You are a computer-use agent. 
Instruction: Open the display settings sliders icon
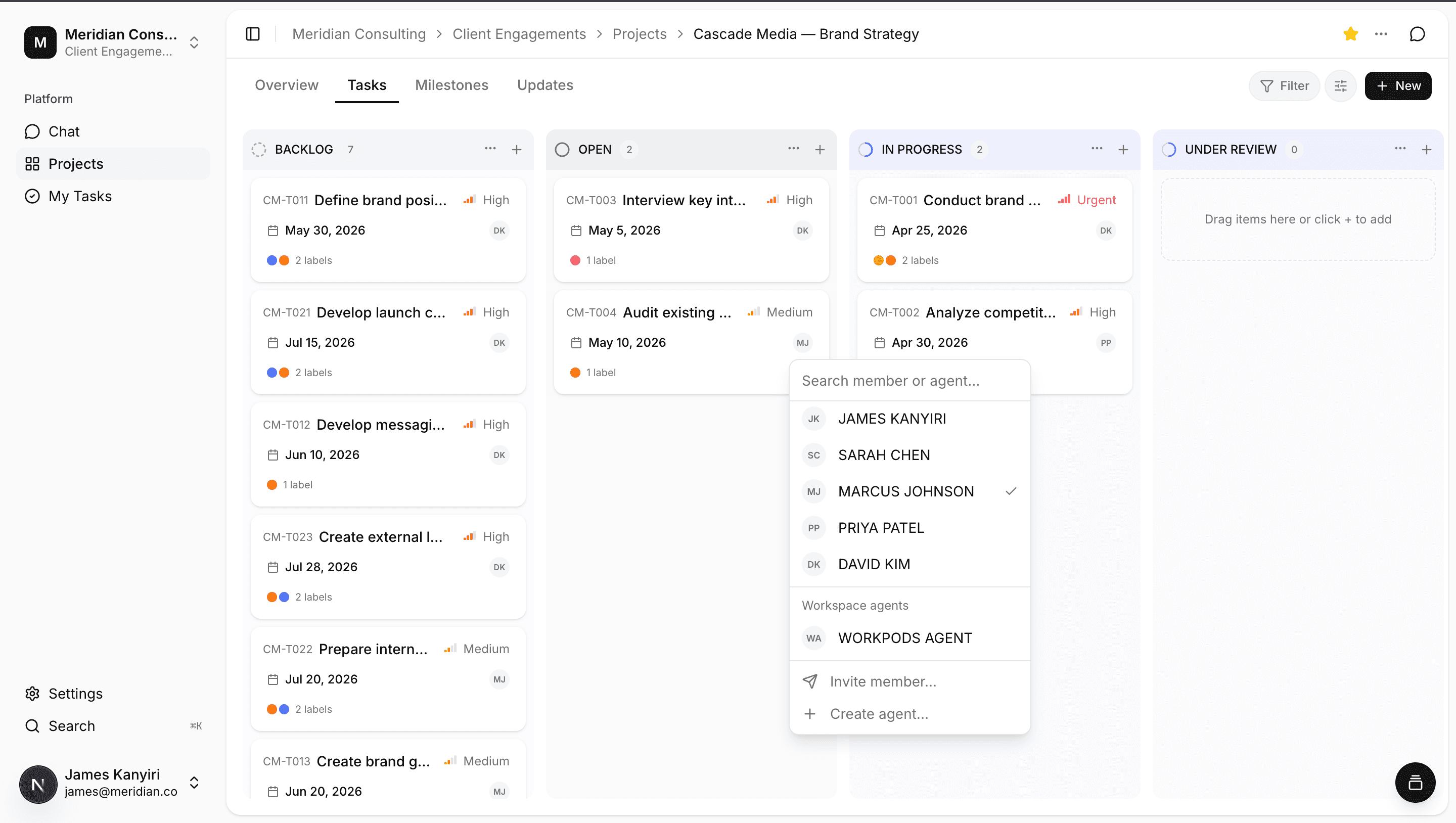click(x=1340, y=86)
